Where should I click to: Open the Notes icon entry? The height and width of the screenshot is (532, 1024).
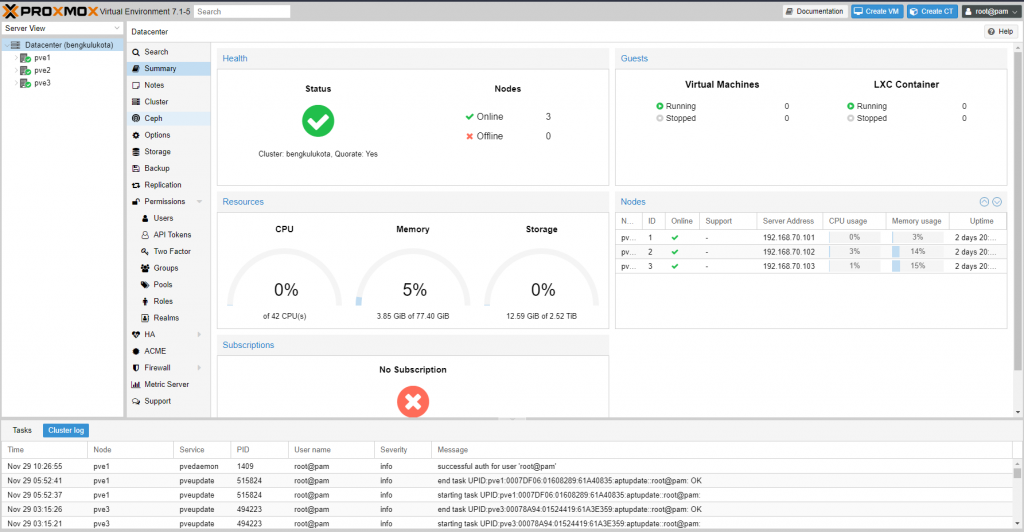click(x=136, y=86)
